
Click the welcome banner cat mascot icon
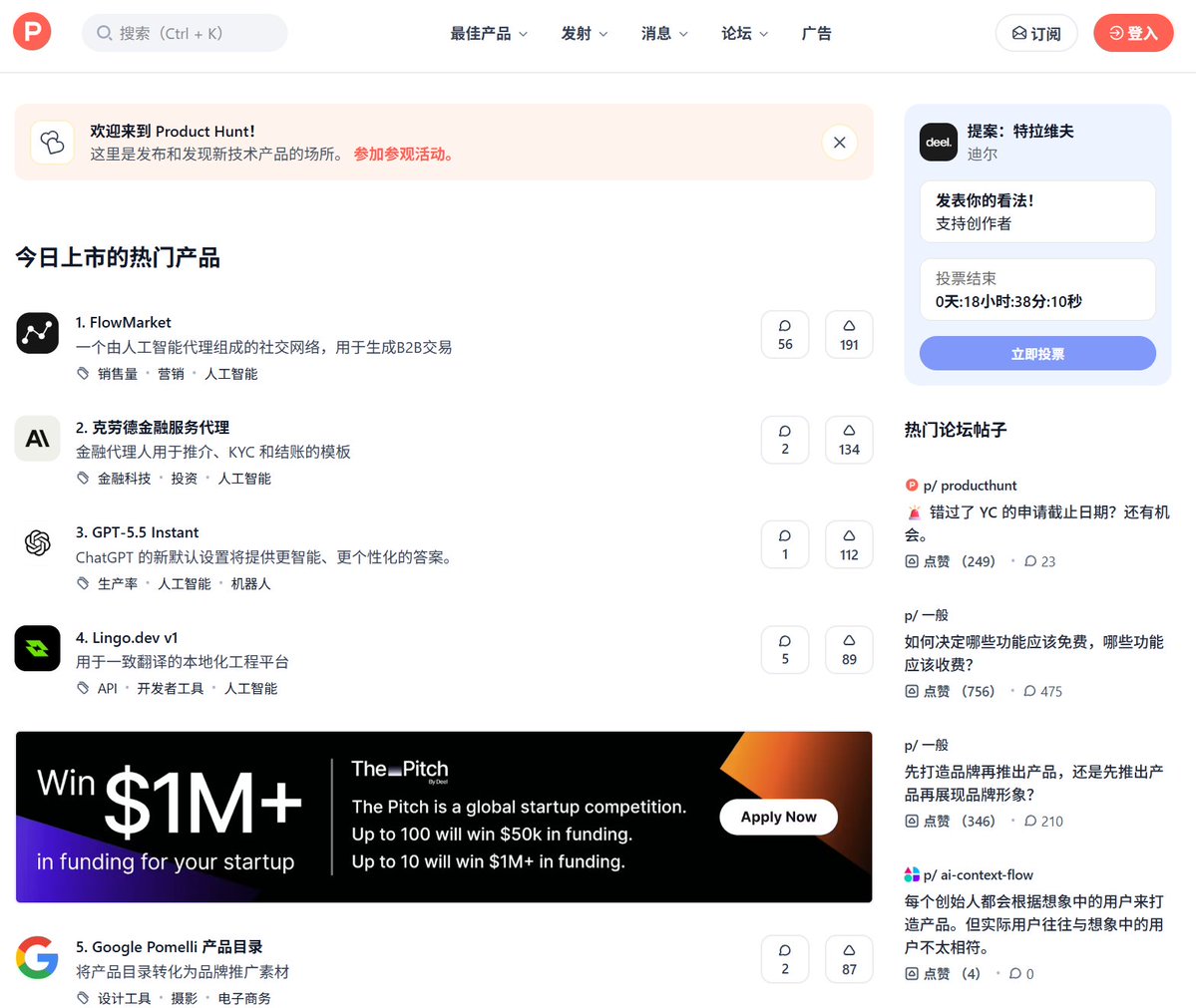[x=52, y=142]
